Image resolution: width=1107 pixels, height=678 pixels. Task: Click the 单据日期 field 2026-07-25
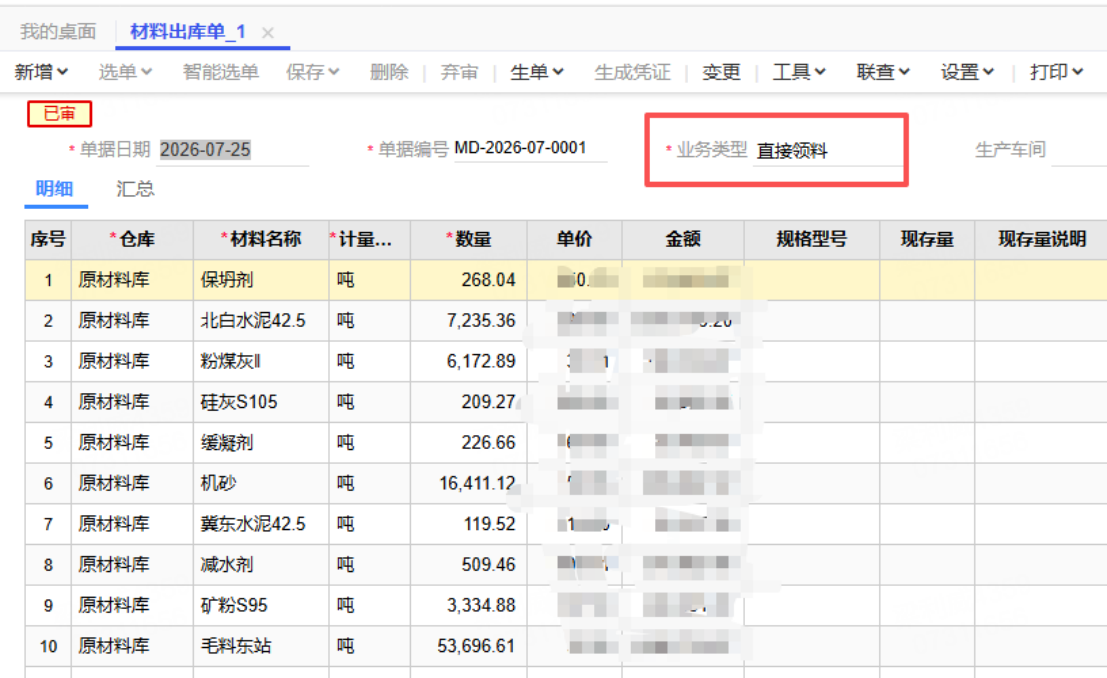point(234,150)
